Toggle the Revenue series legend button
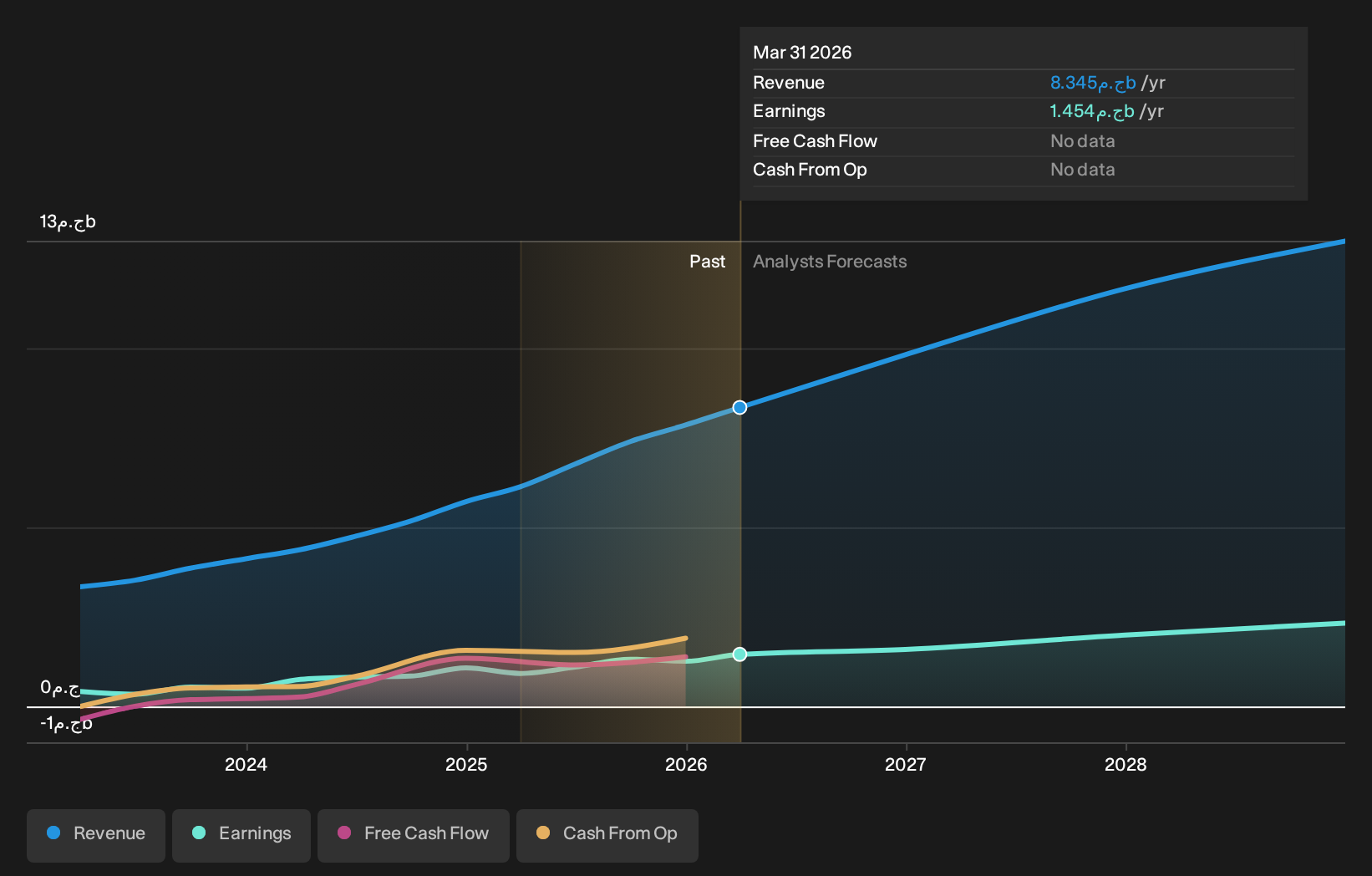Viewport: 1372px width, 876px height. [x=96, y=835]
